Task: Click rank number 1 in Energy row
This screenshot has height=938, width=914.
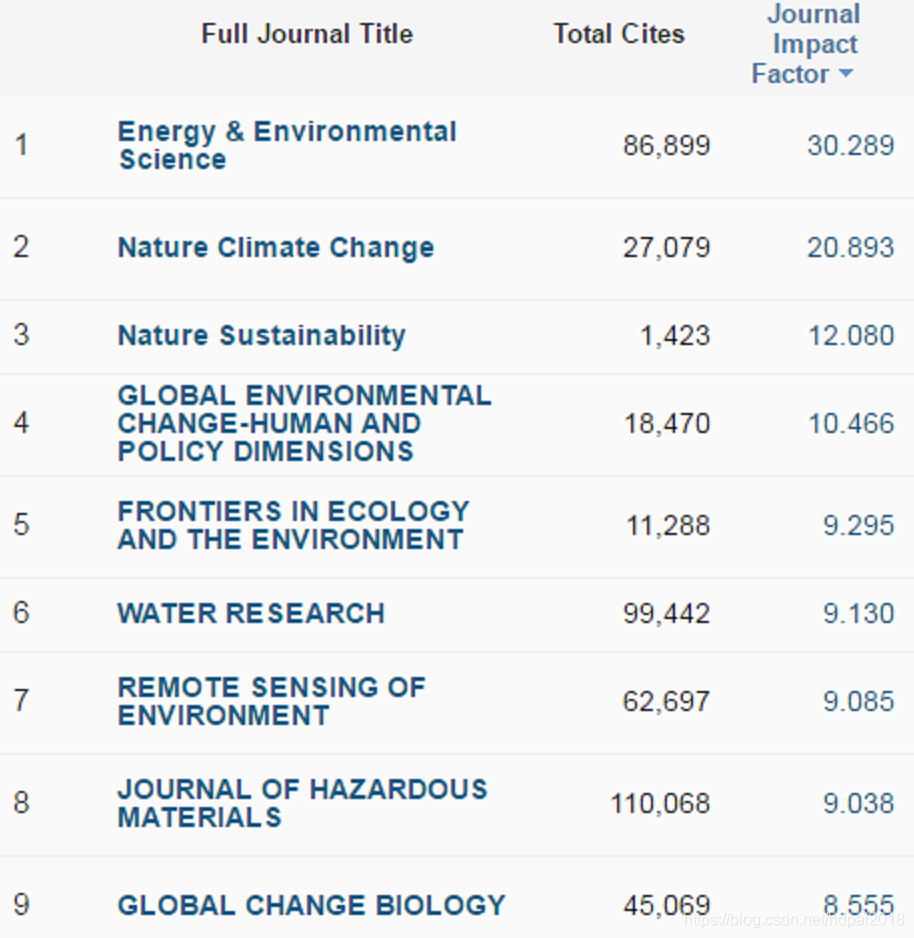Action: coord(22,145)
